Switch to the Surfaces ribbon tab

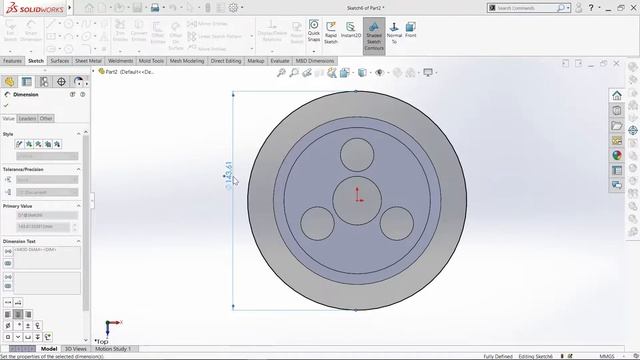coord(60,61)
